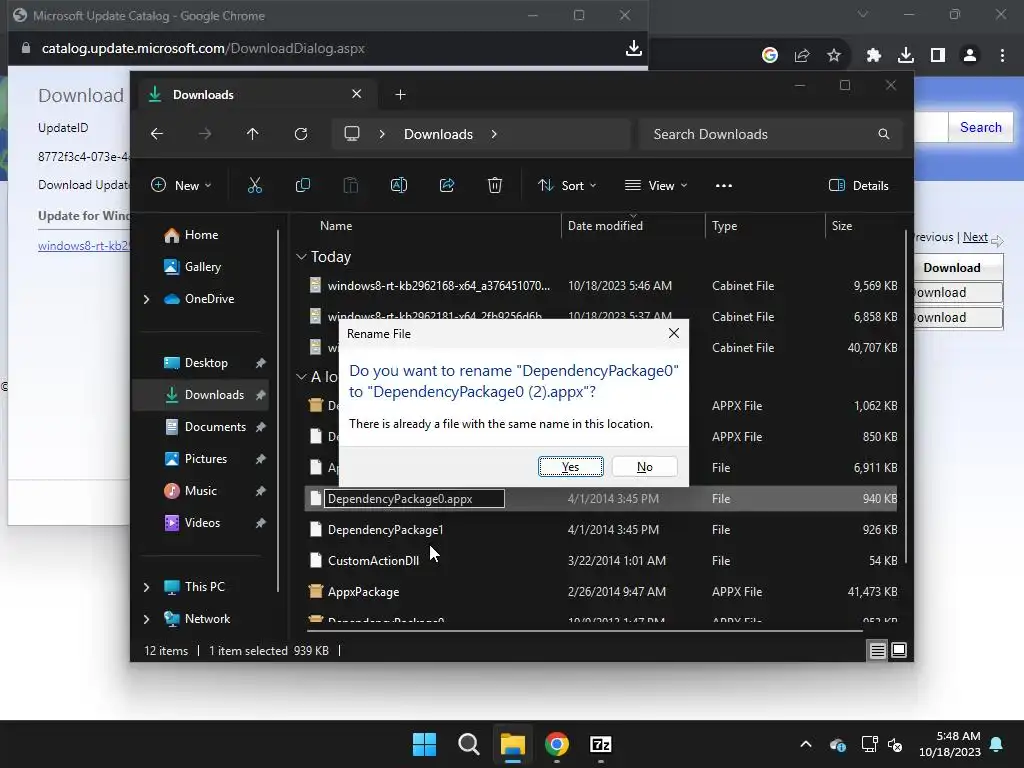
Task: Click the PC icon in address bar
Action: (x=352, y=134)
